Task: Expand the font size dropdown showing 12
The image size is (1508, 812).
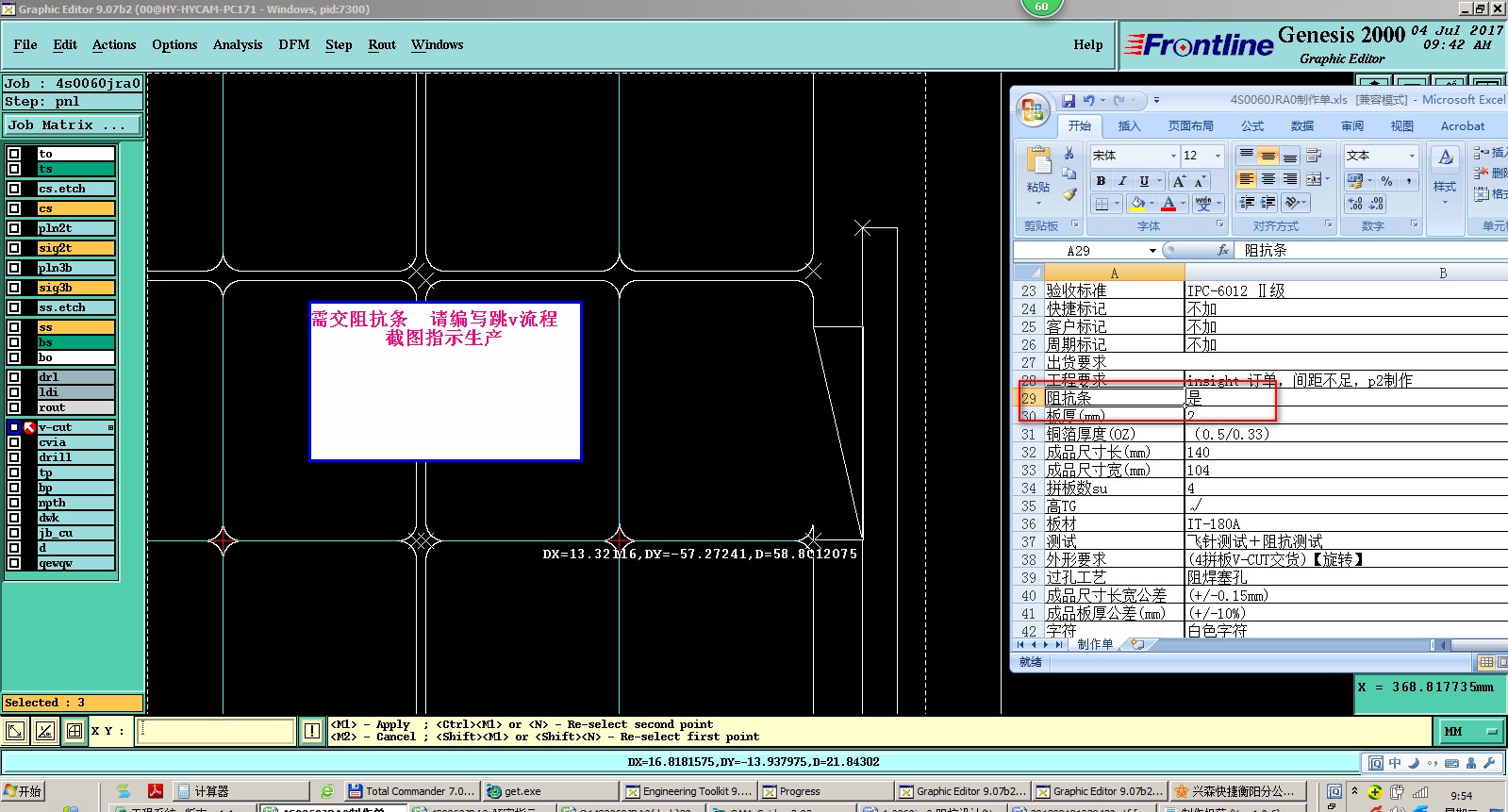Action: tap(1218, 156)
